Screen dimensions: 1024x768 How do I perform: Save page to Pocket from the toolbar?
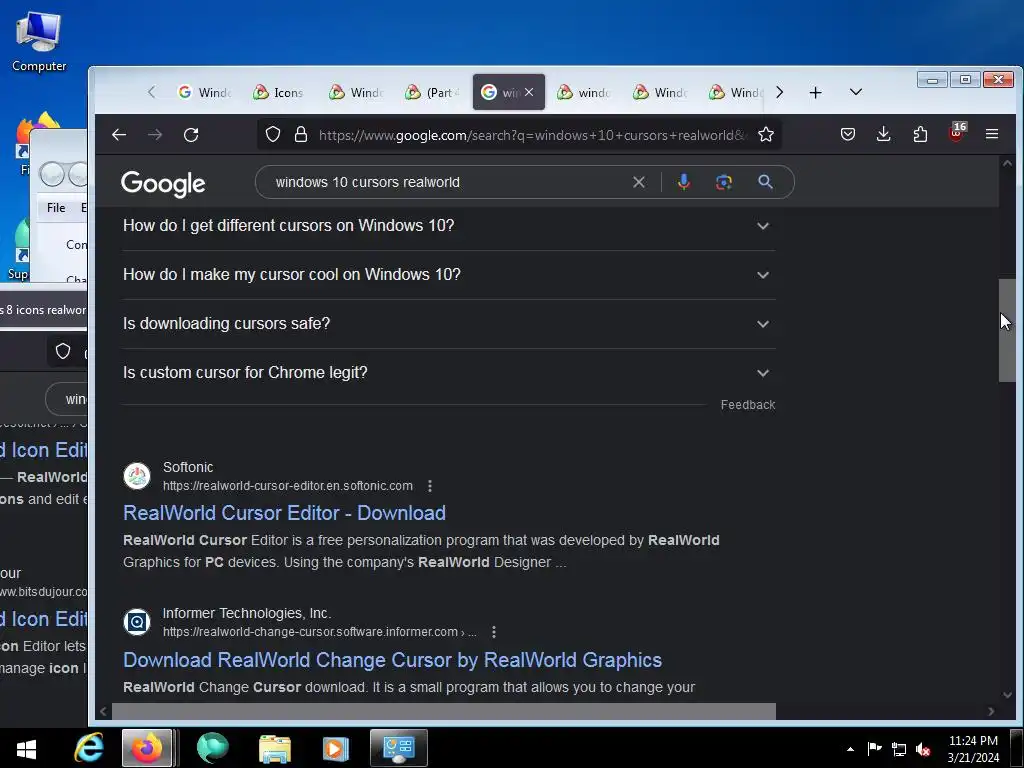(x=848, y=135)
